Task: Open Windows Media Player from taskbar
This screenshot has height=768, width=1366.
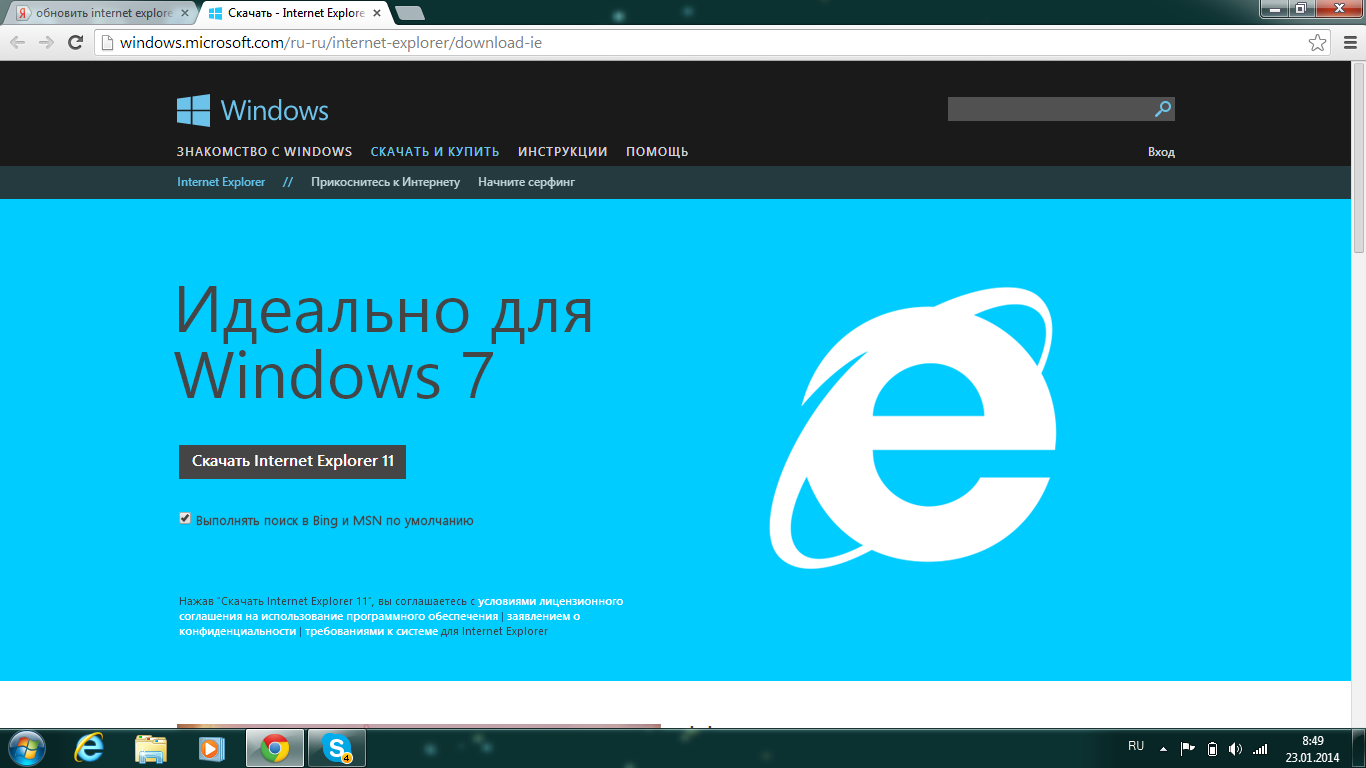Action: 212,748
